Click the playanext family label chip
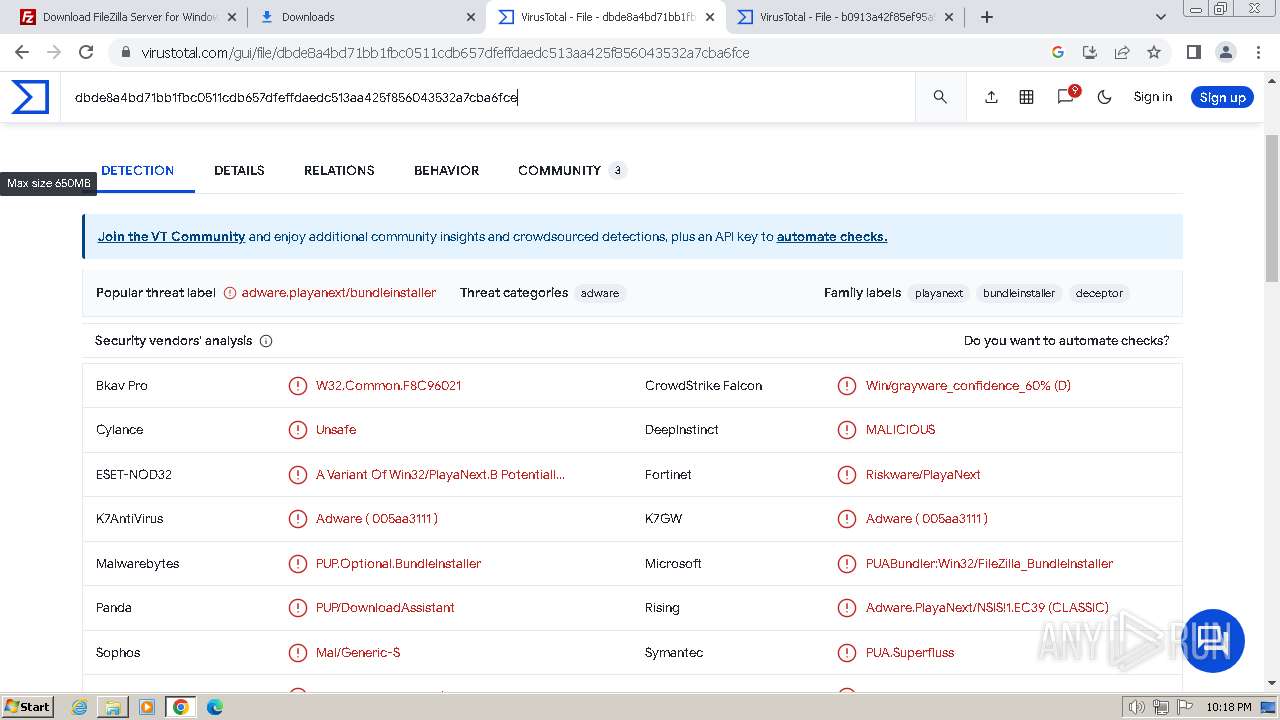The width and height of the screenshot is (1280, 720). [x=939, y=293]
